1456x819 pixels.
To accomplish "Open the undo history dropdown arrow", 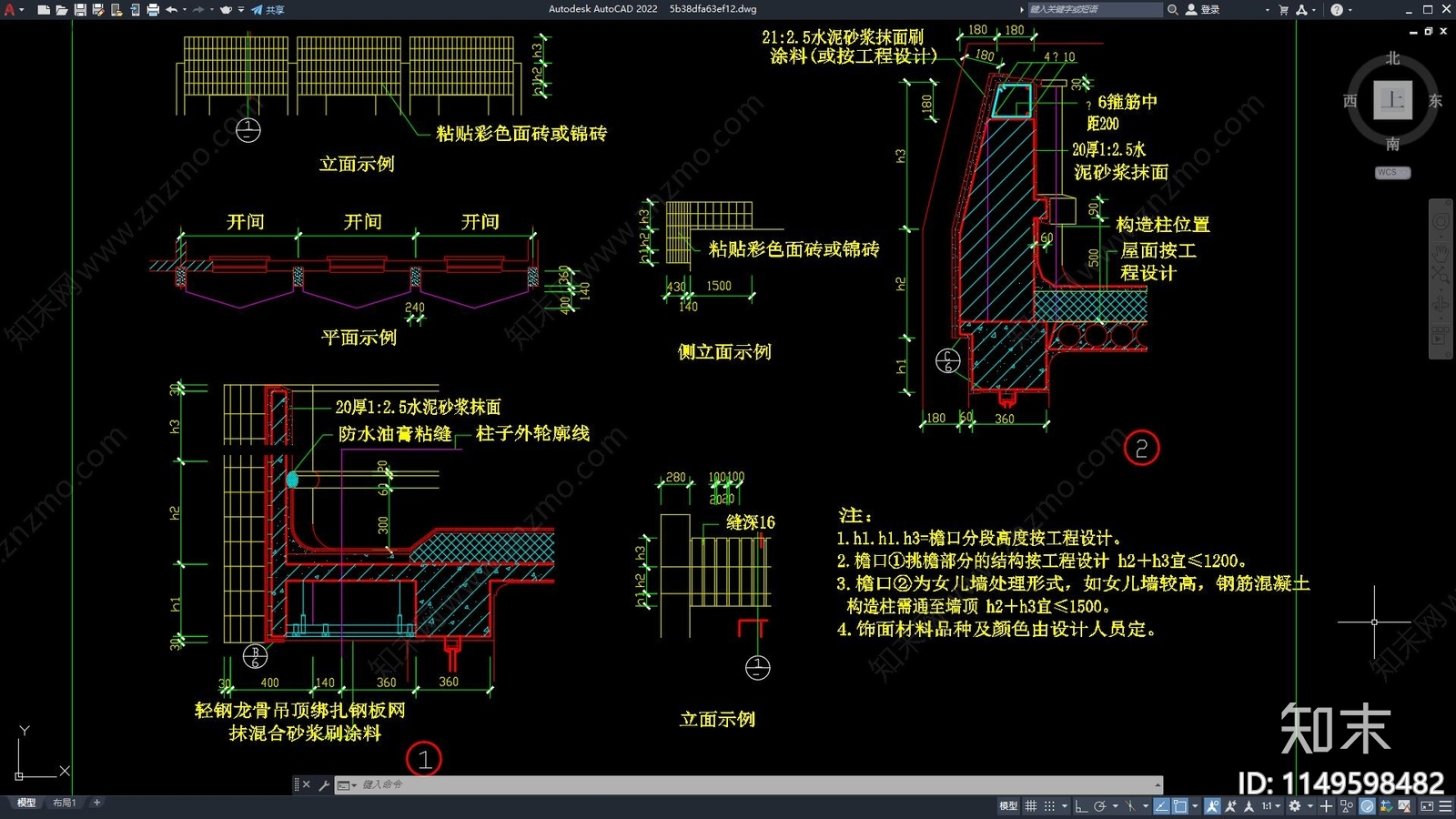I will point(185,9).
